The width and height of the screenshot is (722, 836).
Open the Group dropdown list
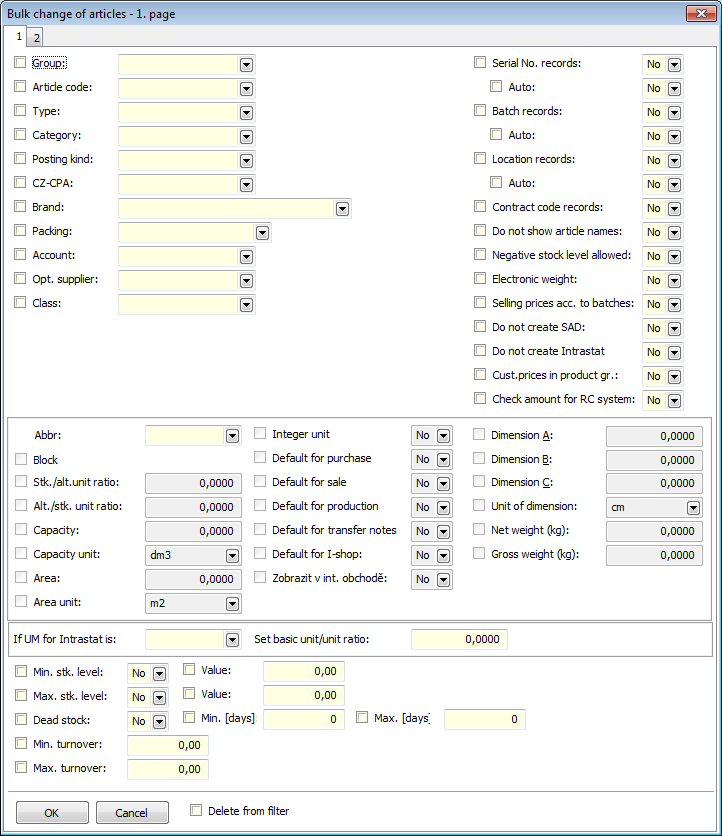click(x=246, y=65)
